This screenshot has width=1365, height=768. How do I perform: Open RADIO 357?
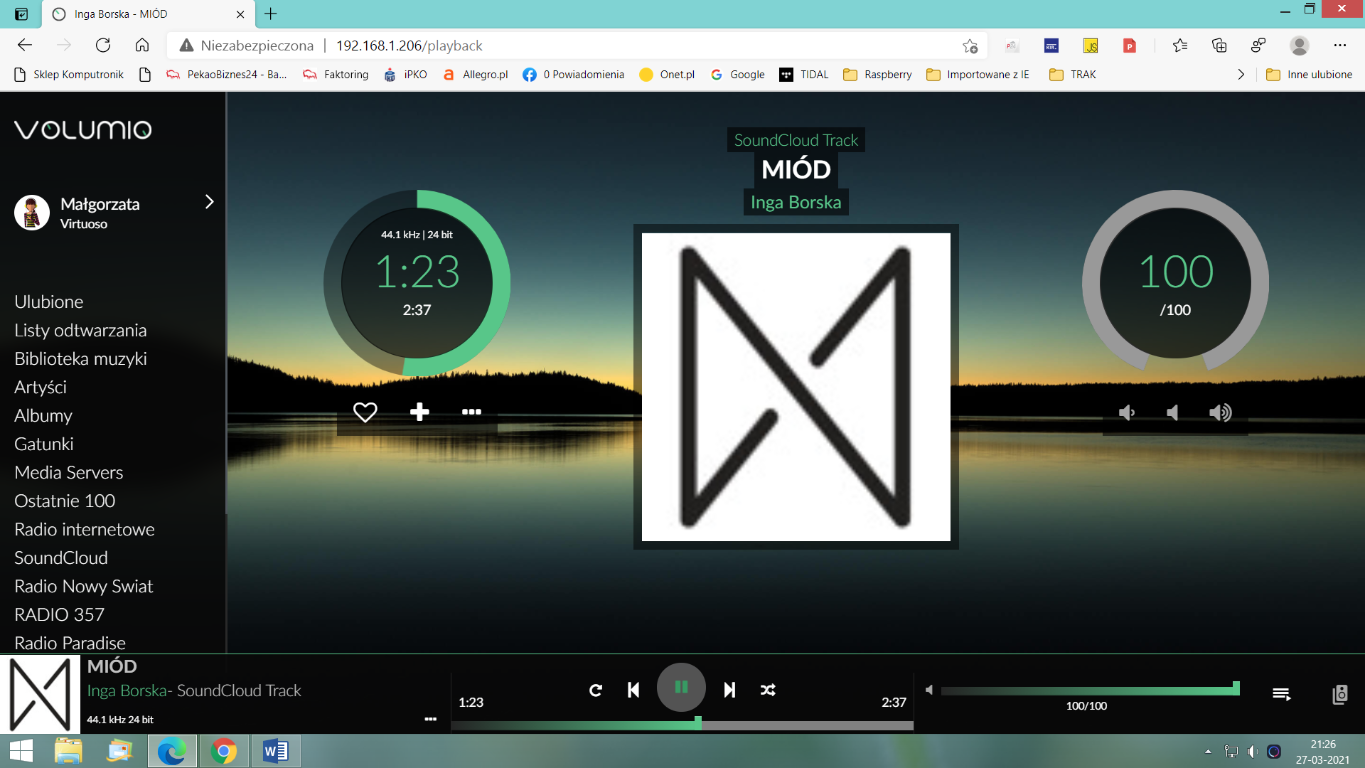pos(59,614)
